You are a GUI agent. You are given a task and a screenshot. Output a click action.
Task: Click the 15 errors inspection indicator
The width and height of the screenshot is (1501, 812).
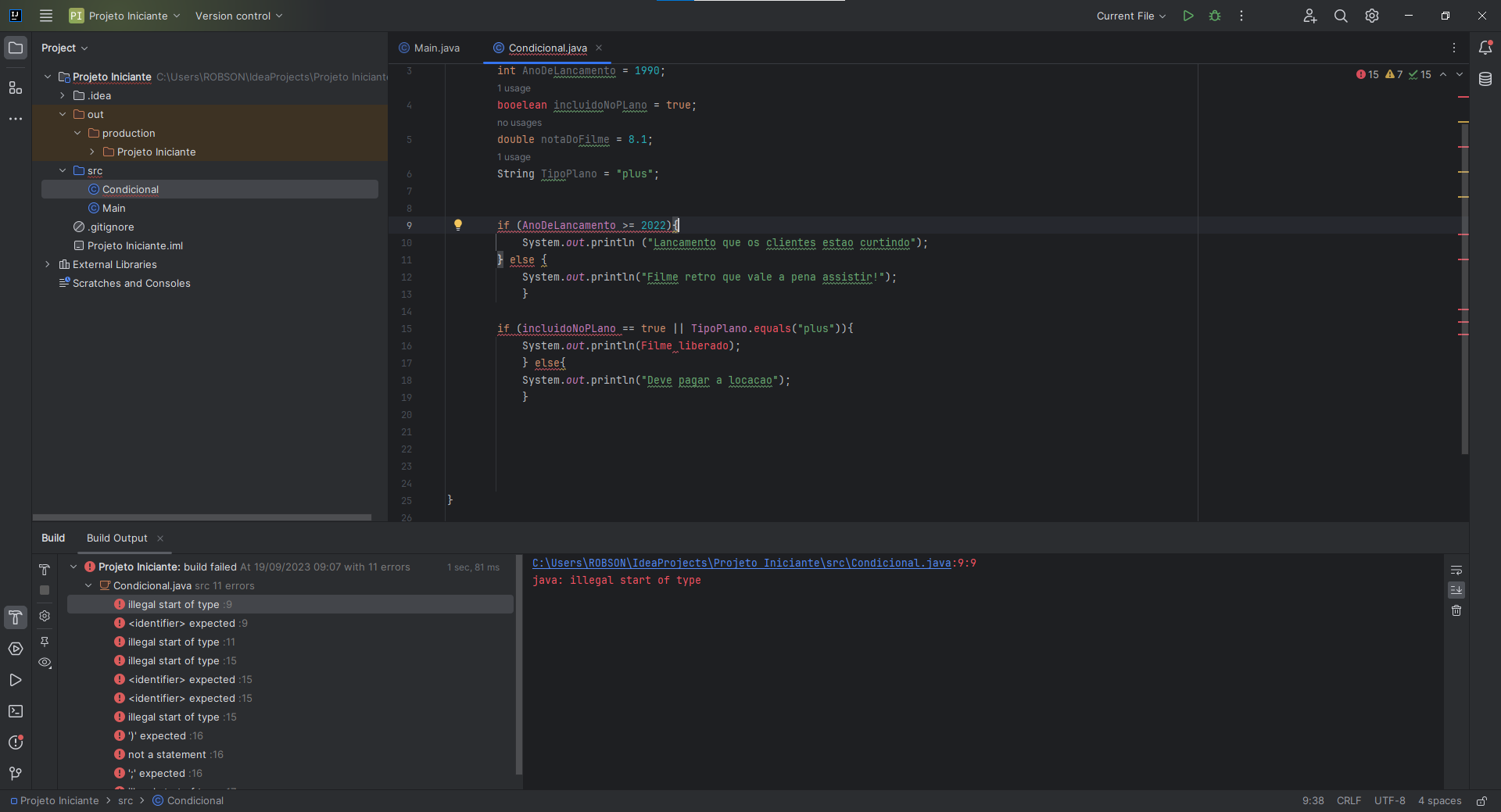click(1367, 74)
